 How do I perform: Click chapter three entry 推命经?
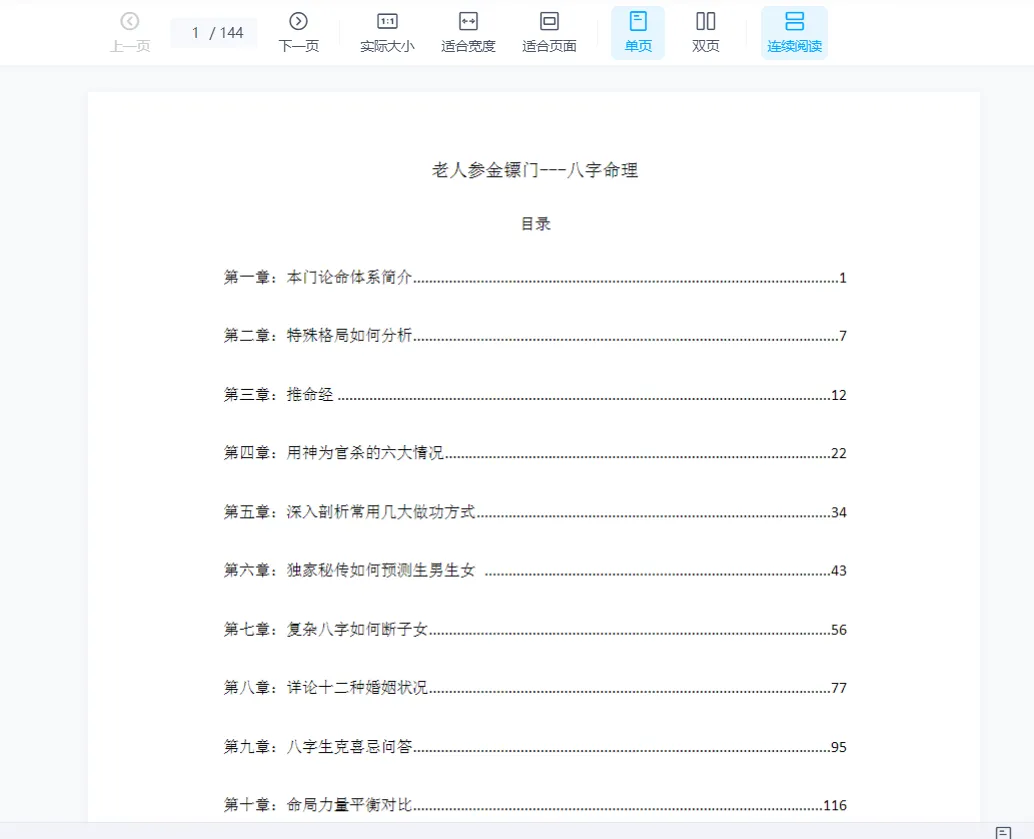(x=535, y=394)
